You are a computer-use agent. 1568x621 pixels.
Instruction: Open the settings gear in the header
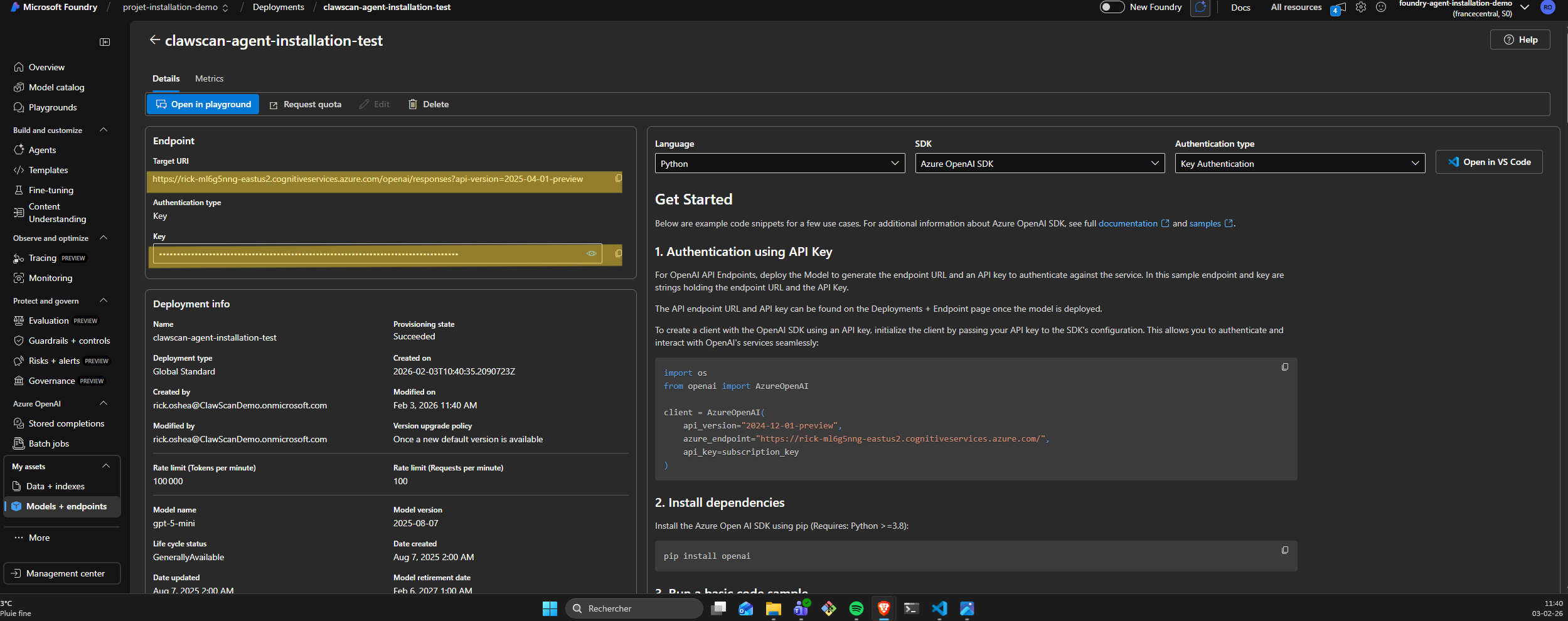[x=1360, y=7]
